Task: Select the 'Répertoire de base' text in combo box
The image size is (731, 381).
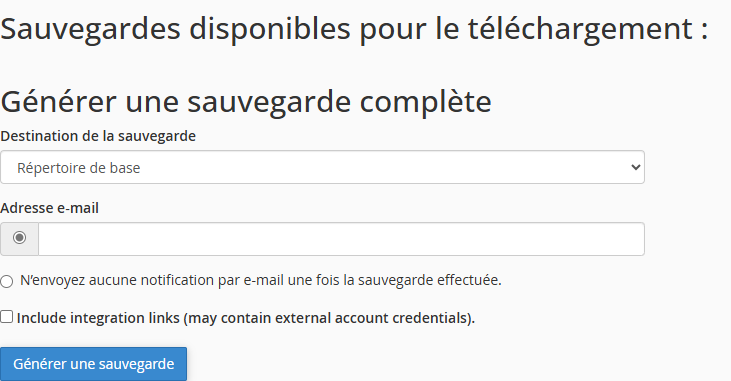Action: click(x=78, y=168)
